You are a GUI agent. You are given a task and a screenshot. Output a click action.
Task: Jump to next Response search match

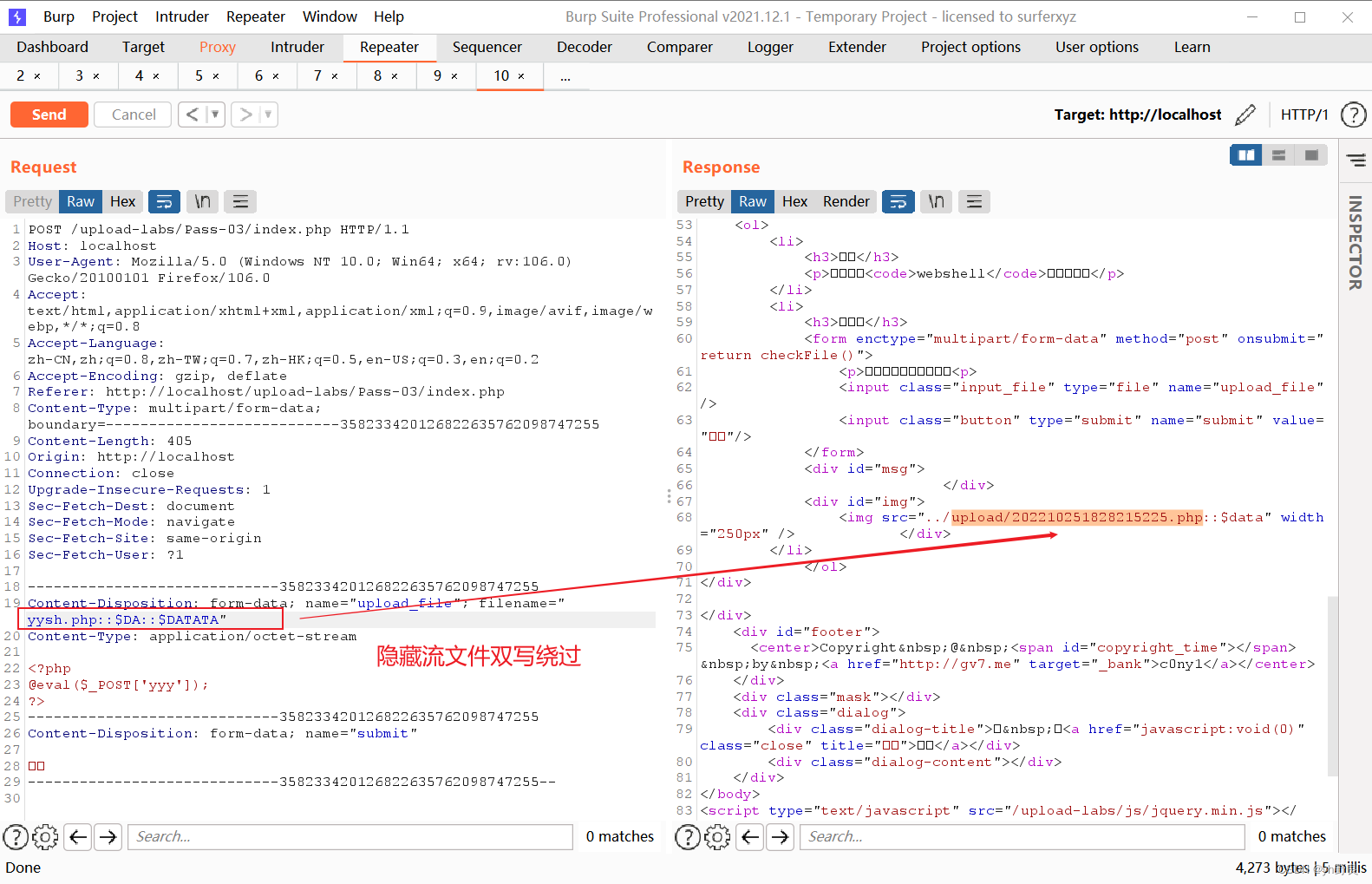[x=781, y=837]
